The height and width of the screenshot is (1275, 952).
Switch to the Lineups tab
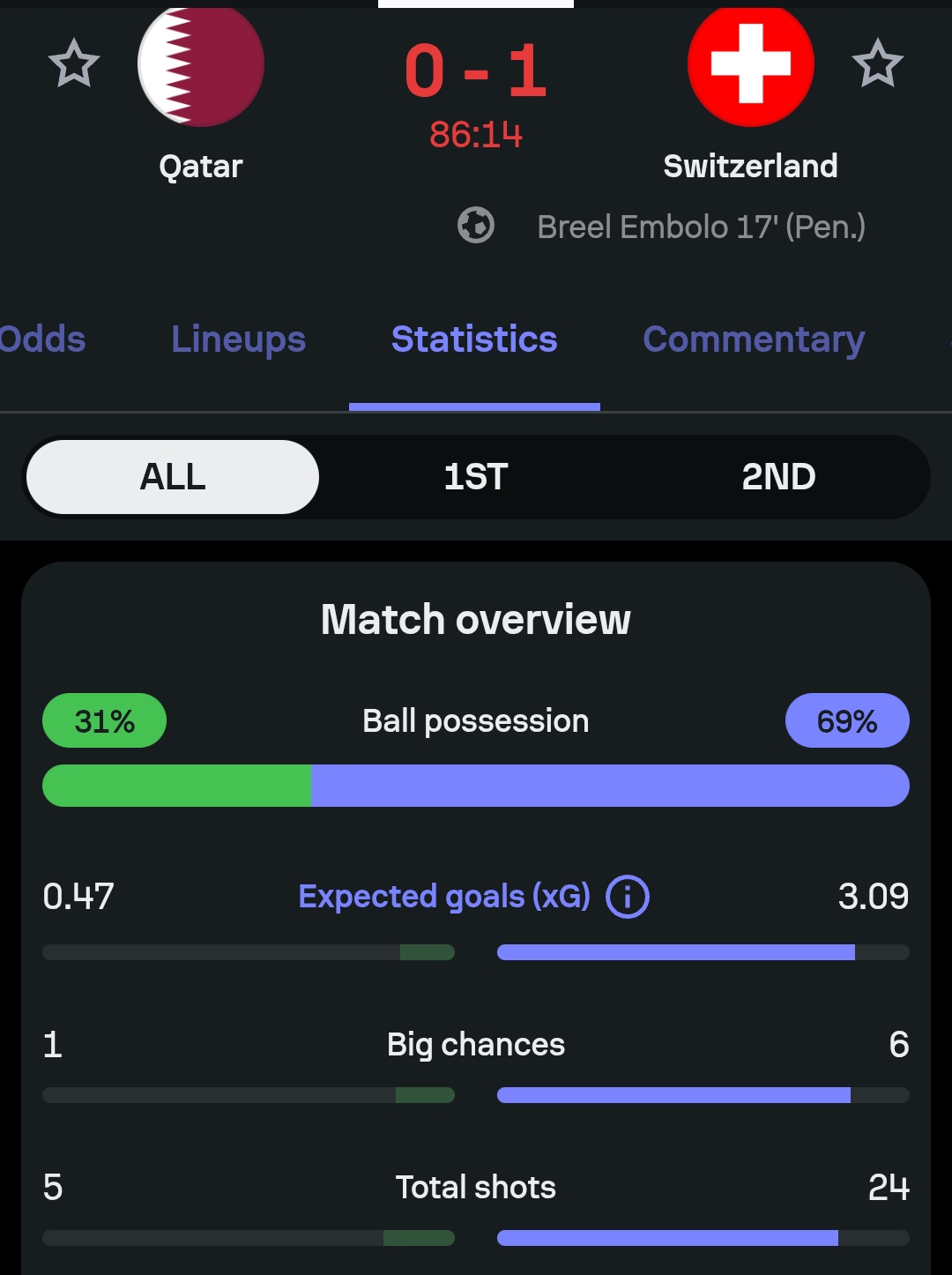coord(239,339)
